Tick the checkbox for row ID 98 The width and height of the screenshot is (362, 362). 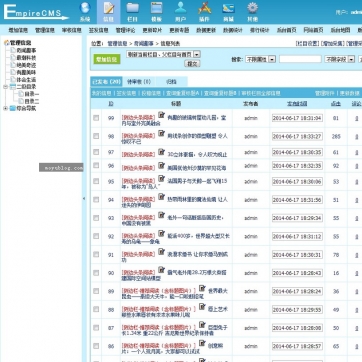click(96, 136)
